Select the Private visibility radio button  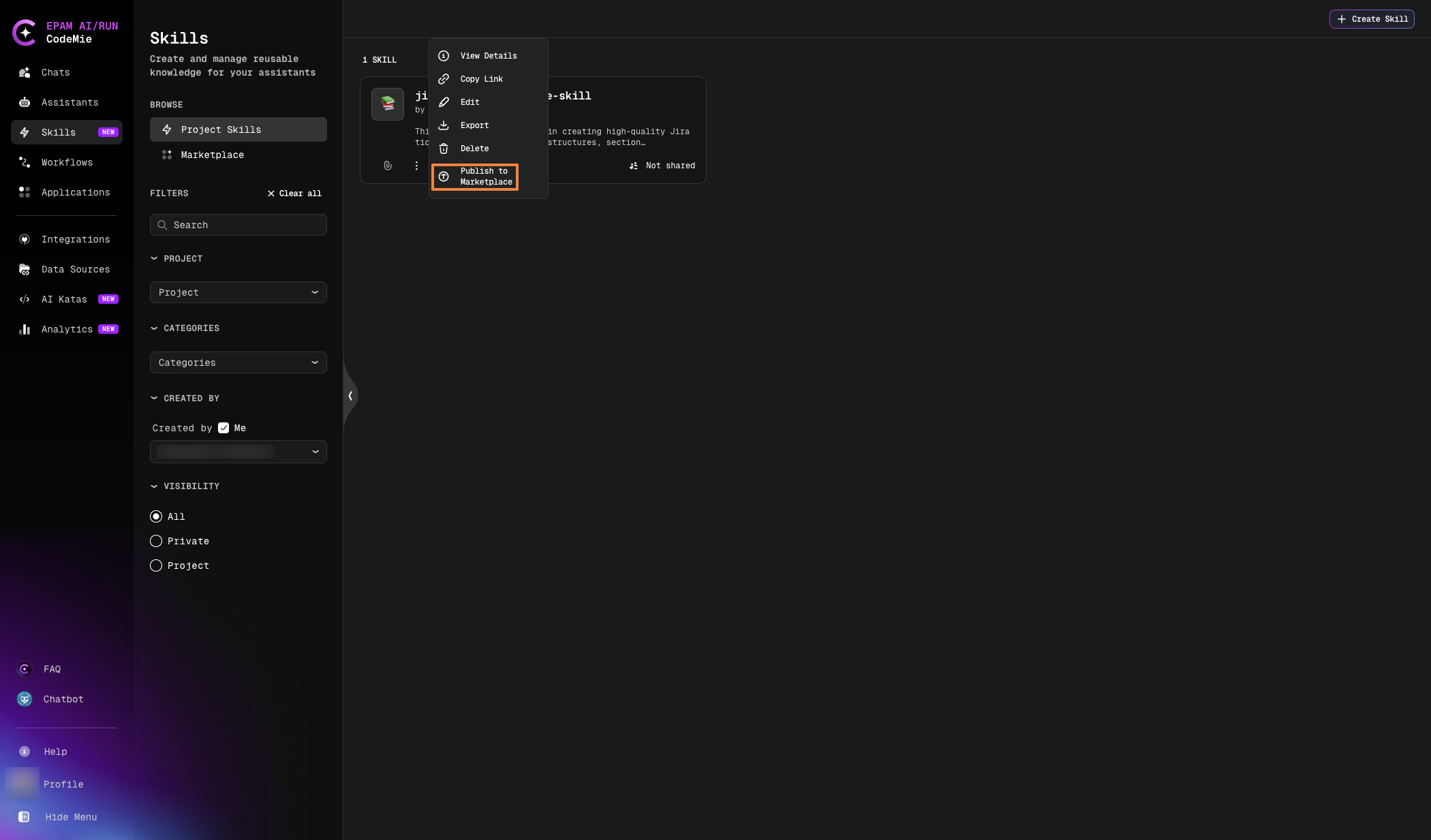155,541
